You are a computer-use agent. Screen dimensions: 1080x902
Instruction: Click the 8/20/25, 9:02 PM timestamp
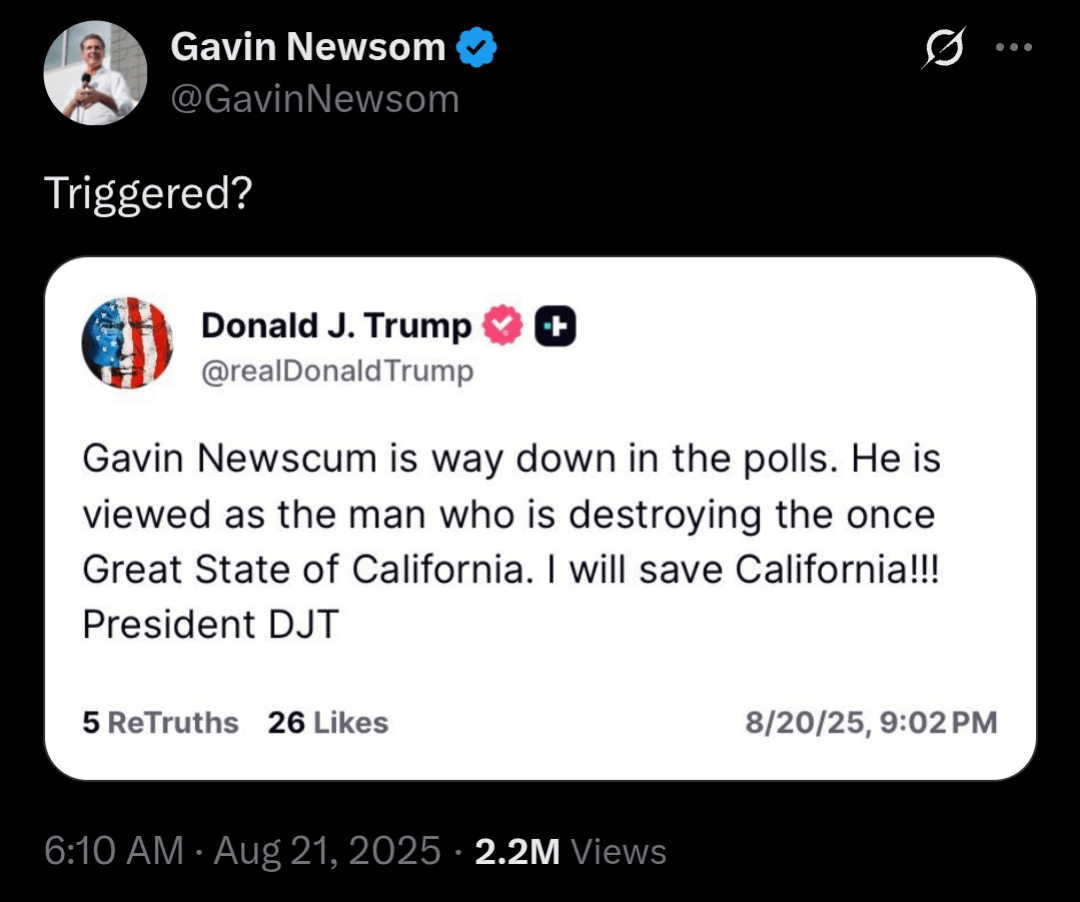click(x=871, y=723)
